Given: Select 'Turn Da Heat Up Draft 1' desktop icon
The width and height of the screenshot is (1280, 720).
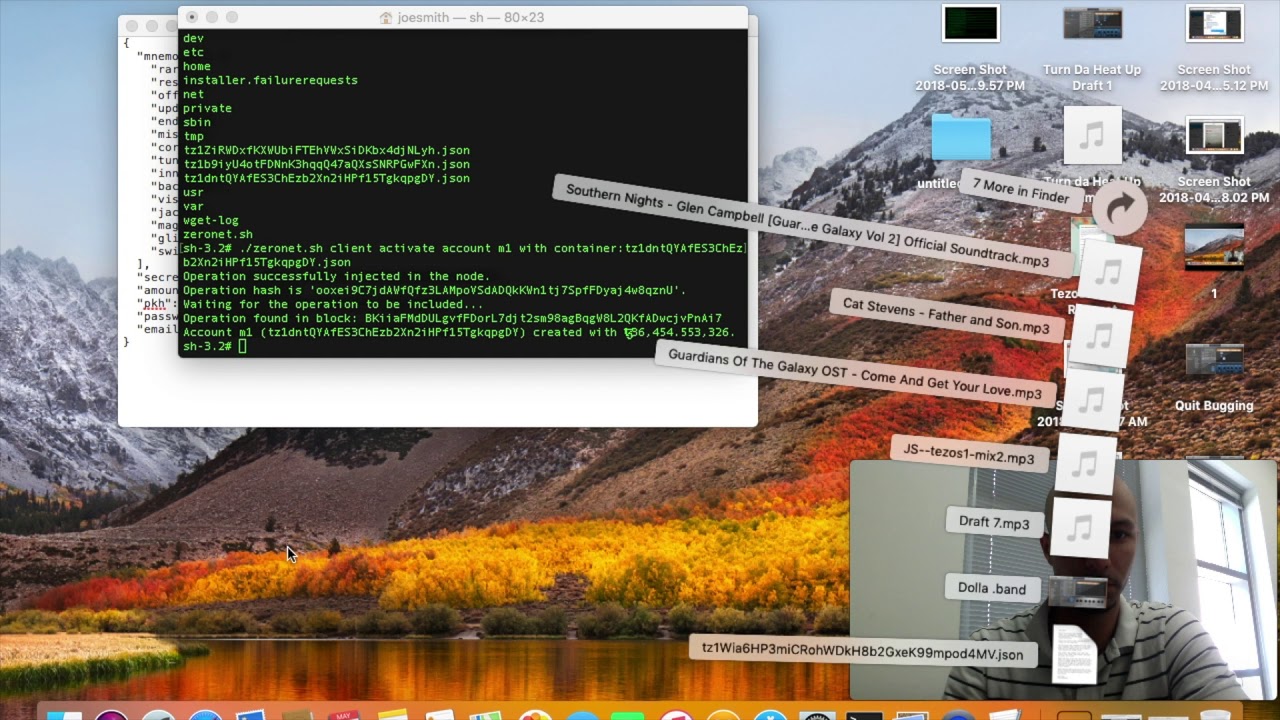Looking at the screenshot, I should pos(1092,24).
